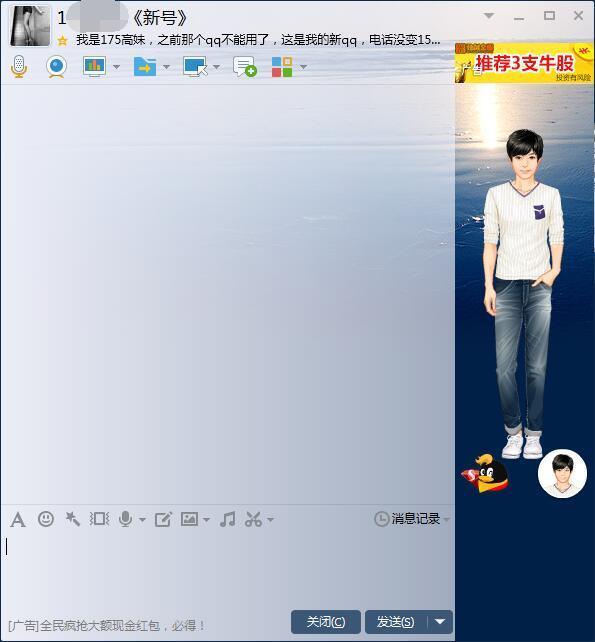Image resolution: width=595 pixels, height=642 pixels.
Task: Expand the send button options arrow
Action: coord(440,622)
